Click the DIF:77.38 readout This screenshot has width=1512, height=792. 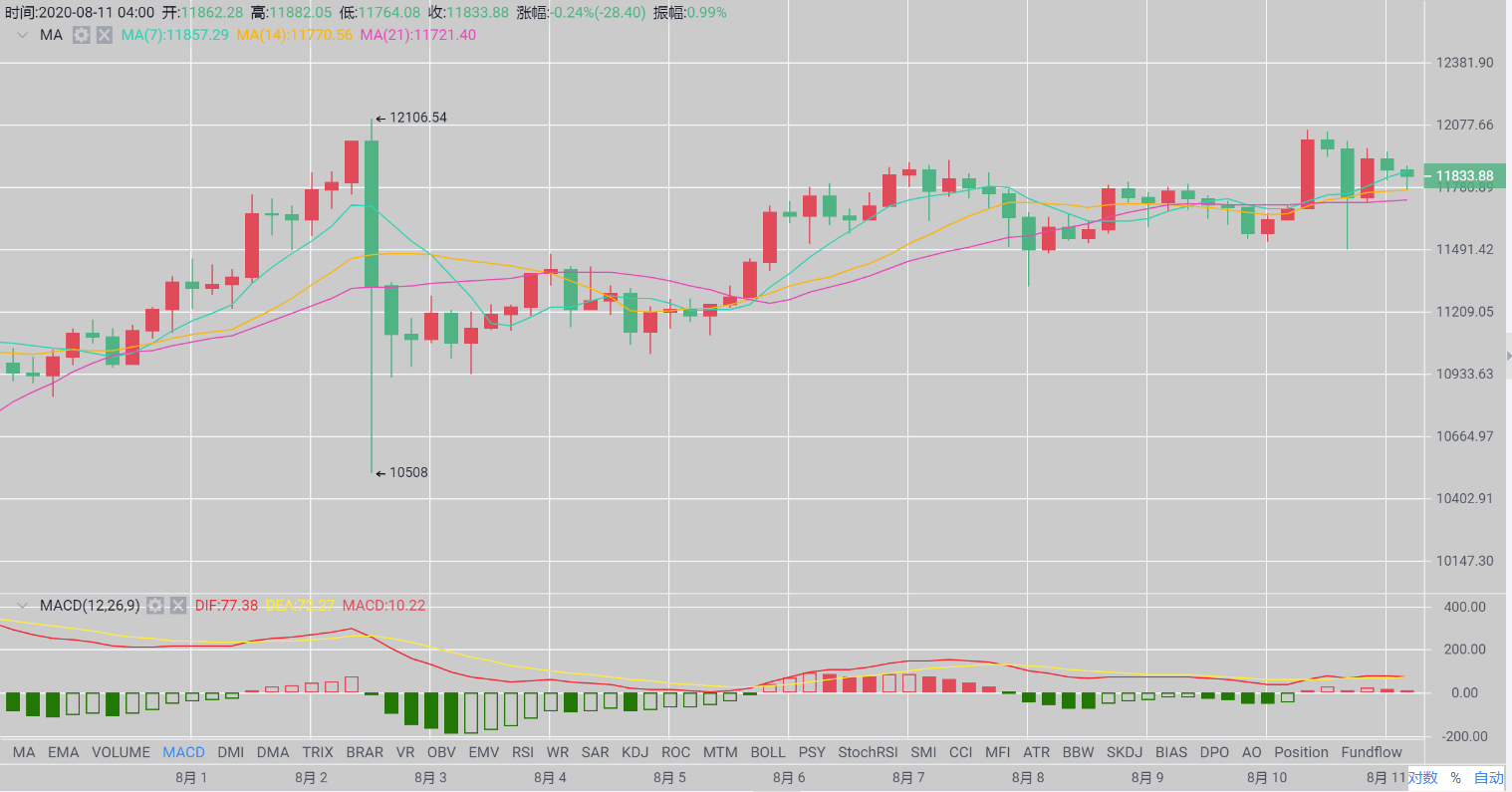click(226, 605)
